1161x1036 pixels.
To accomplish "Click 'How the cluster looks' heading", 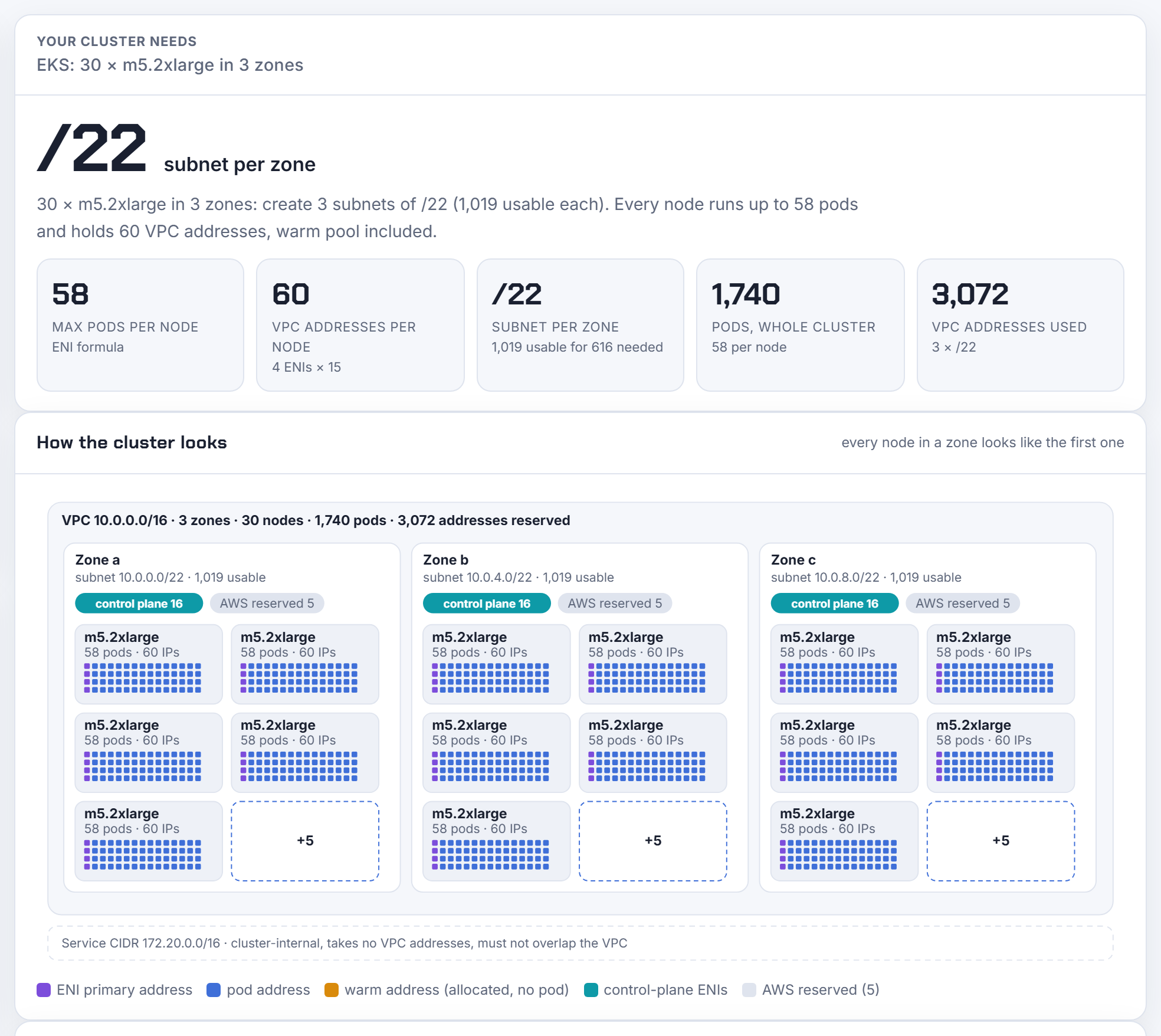I will (132, 442).
